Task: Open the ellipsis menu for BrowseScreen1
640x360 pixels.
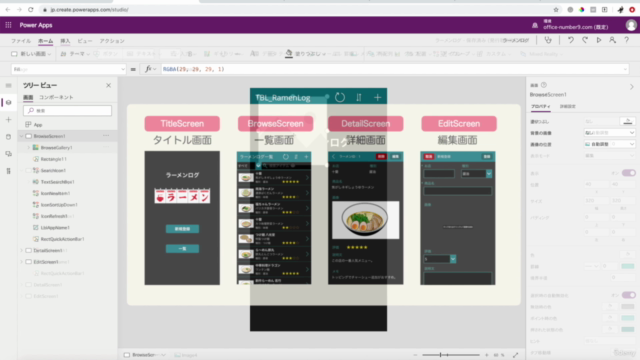Action: [x=106, y=136]
